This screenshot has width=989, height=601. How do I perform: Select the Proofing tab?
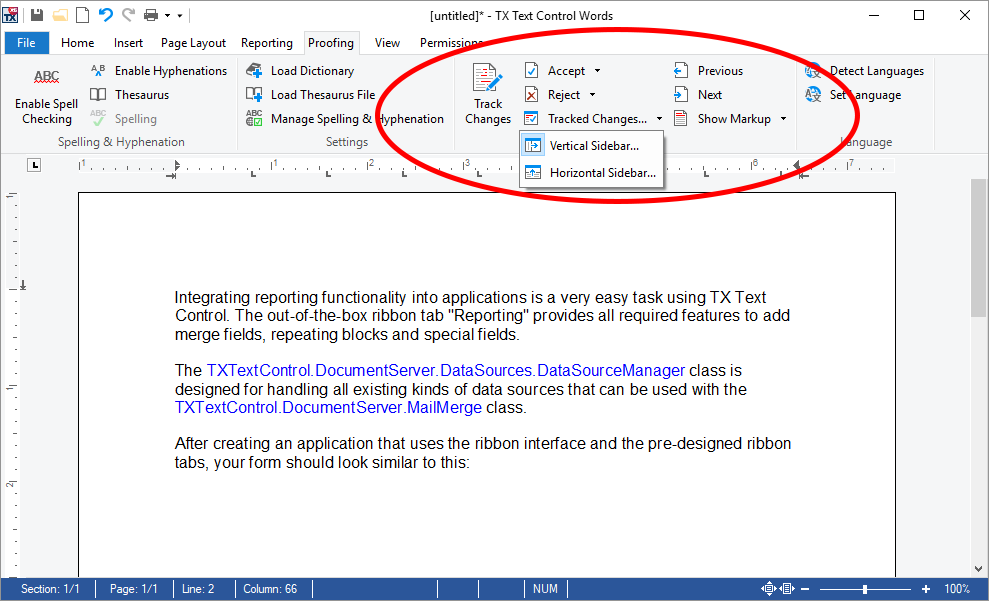(x=331, y=42)
